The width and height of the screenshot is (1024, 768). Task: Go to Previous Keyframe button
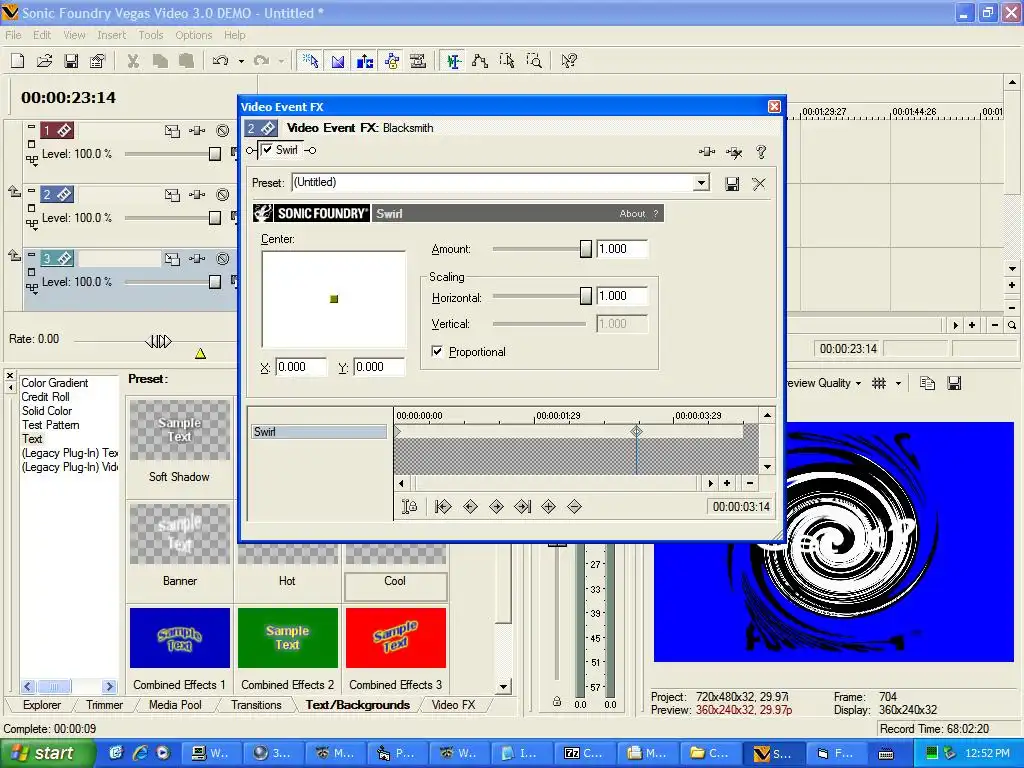[470, 507]
